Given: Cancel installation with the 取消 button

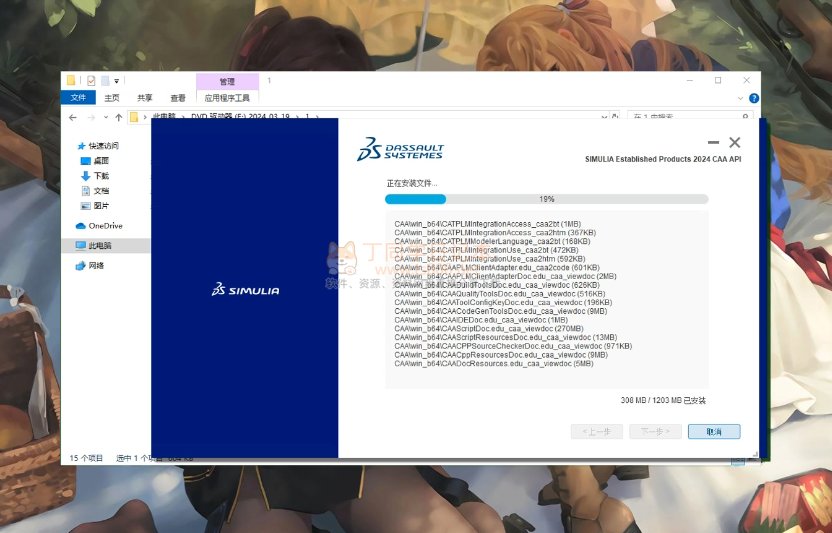Looking at the screenshot, I should pos(714,432).
